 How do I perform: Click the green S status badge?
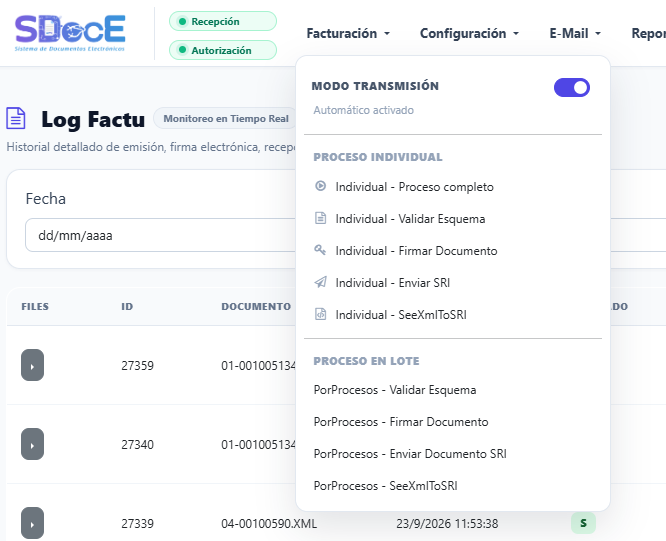click(583, 523)
